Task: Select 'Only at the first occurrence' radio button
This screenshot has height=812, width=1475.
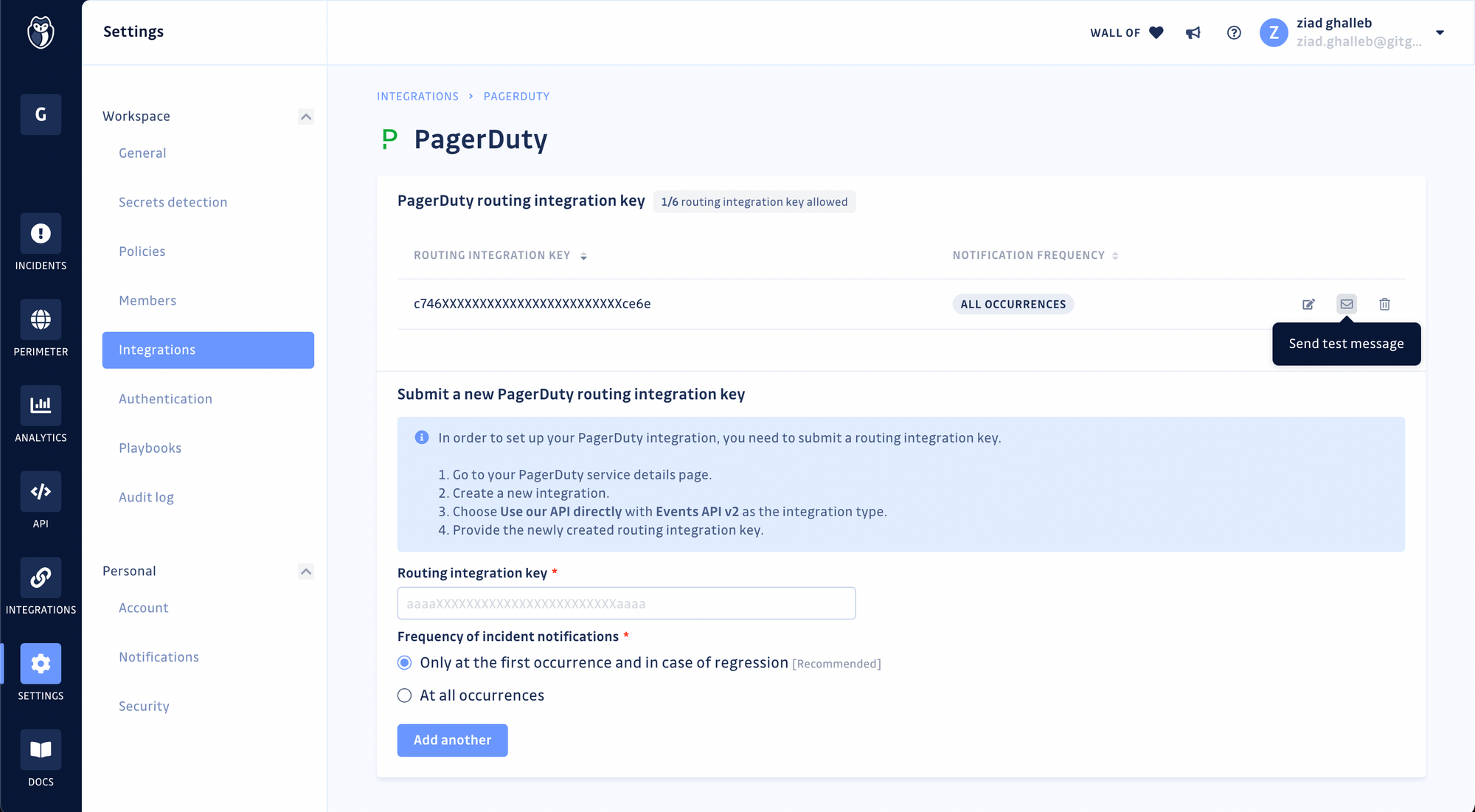Action: 405,663
